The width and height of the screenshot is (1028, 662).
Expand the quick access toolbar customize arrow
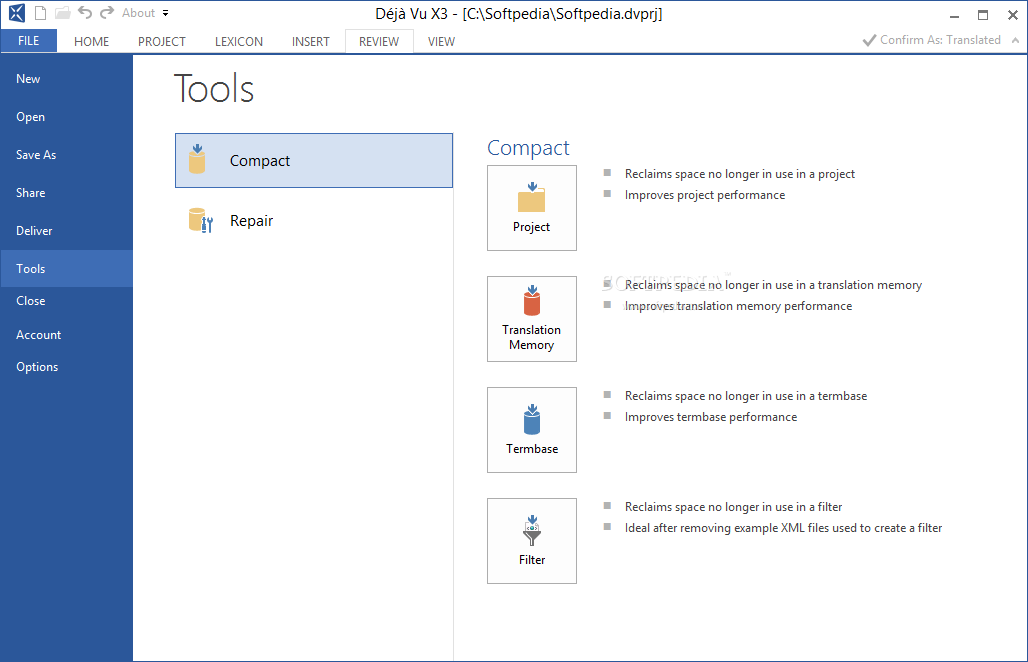point(165,13)
